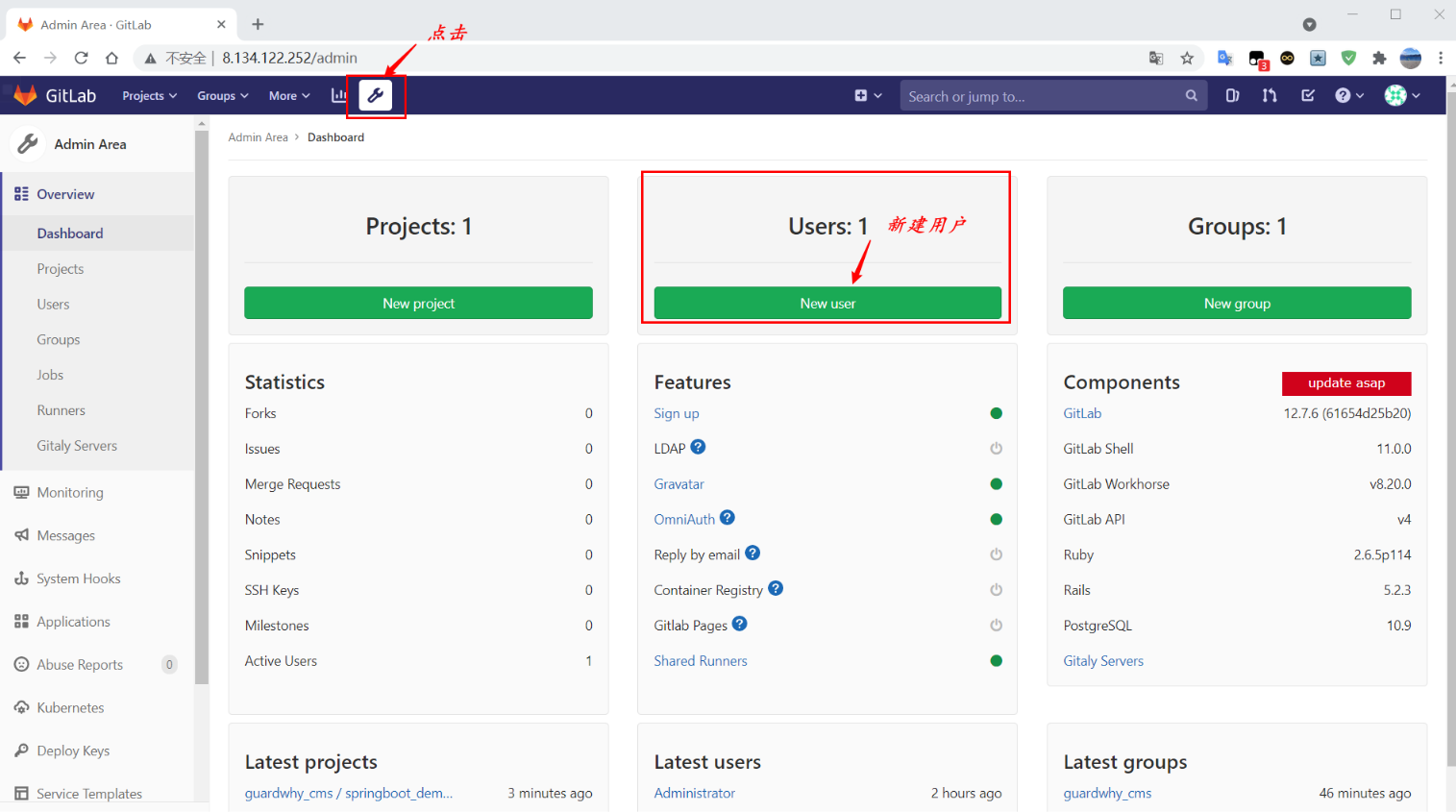
Task: Click the browser home button
Action: point(112,58)
